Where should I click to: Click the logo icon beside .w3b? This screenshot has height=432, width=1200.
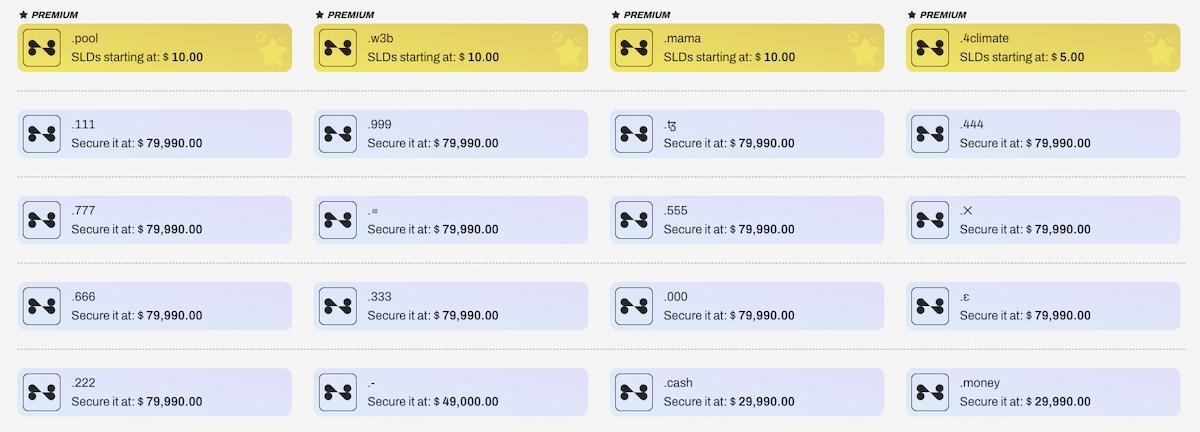(338, 48)
